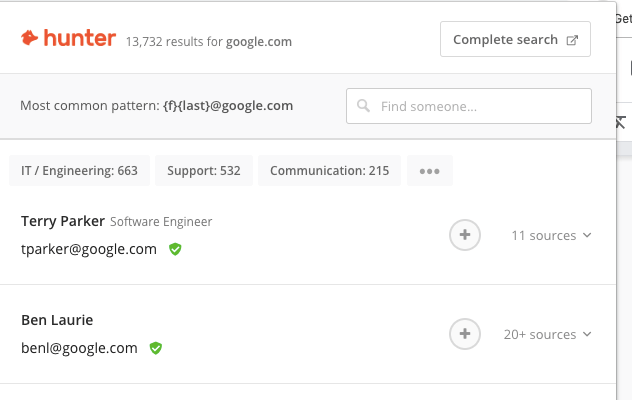Expand the 20+ sources dropdown for Ben Laurie
632x400 pixels.
click(x=547, y=335)
